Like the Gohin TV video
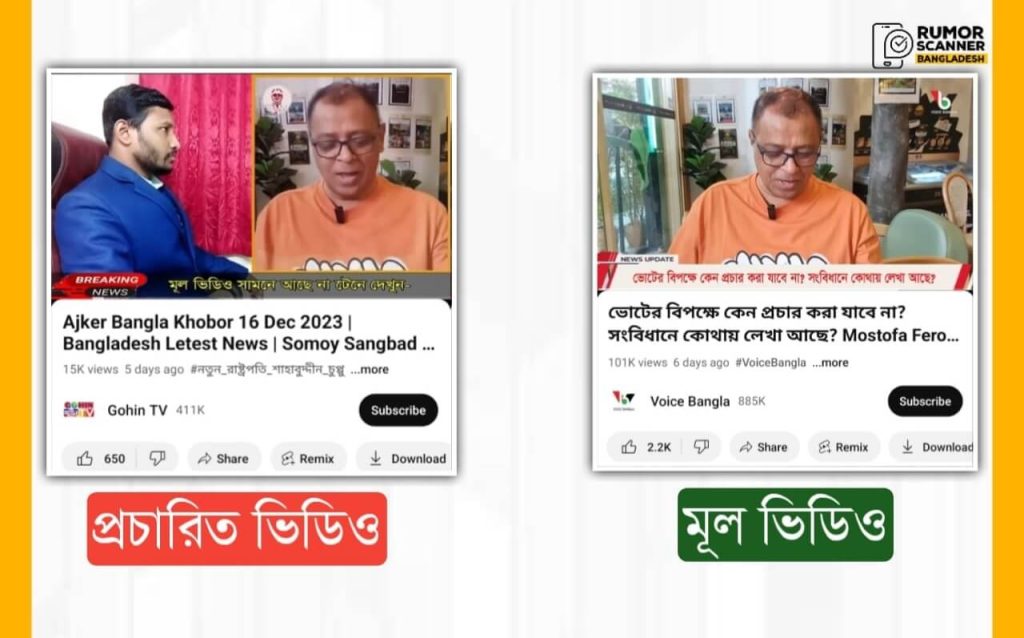Viewport: 1024px width, 638px height. click(99, 458)
